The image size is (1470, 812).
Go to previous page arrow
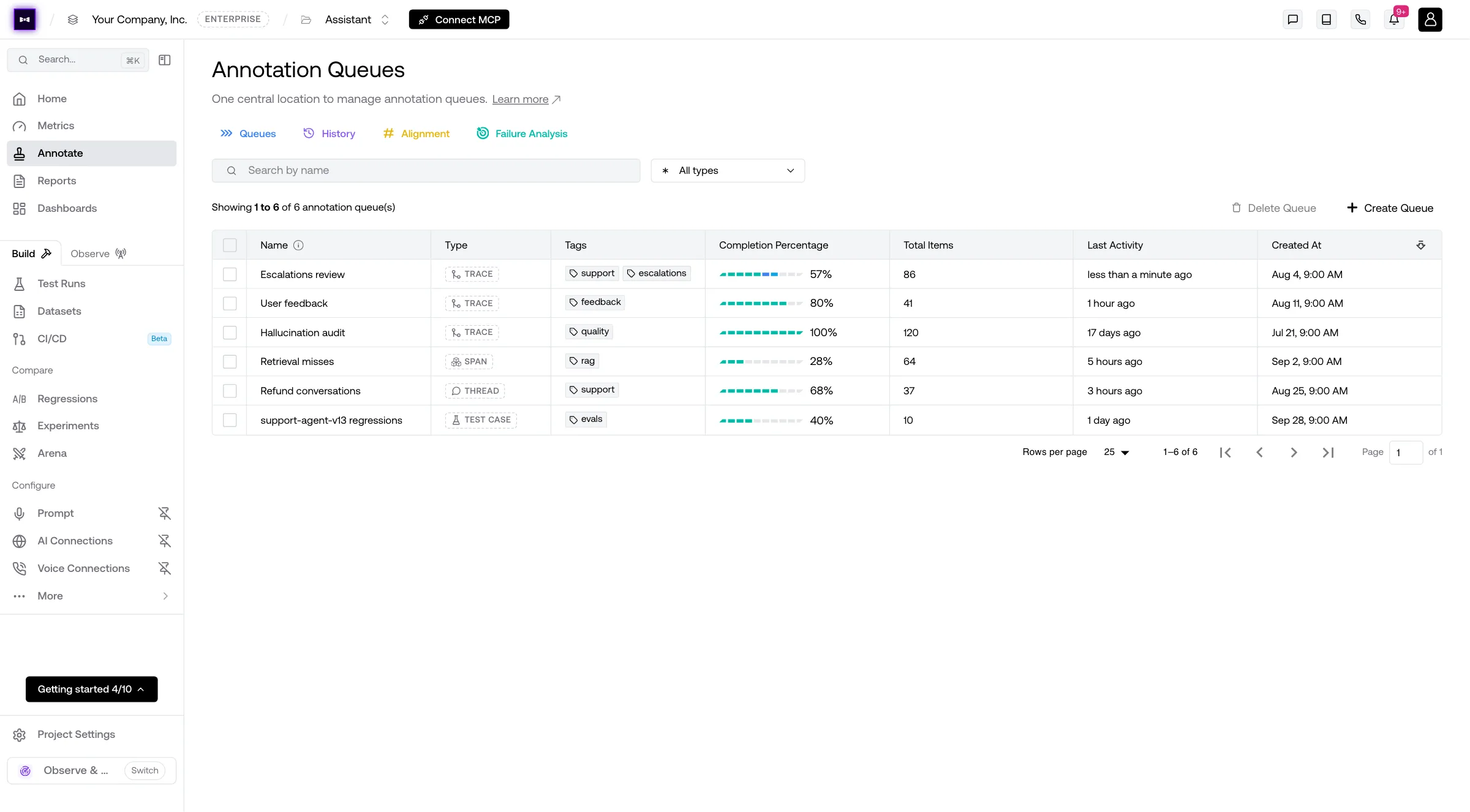coord(1259,453)
